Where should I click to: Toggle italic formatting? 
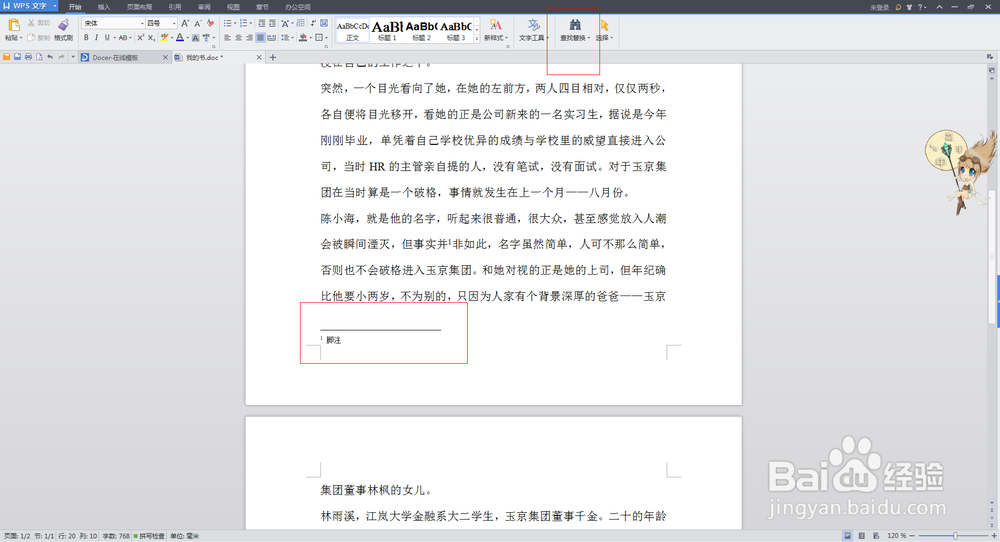96,38
